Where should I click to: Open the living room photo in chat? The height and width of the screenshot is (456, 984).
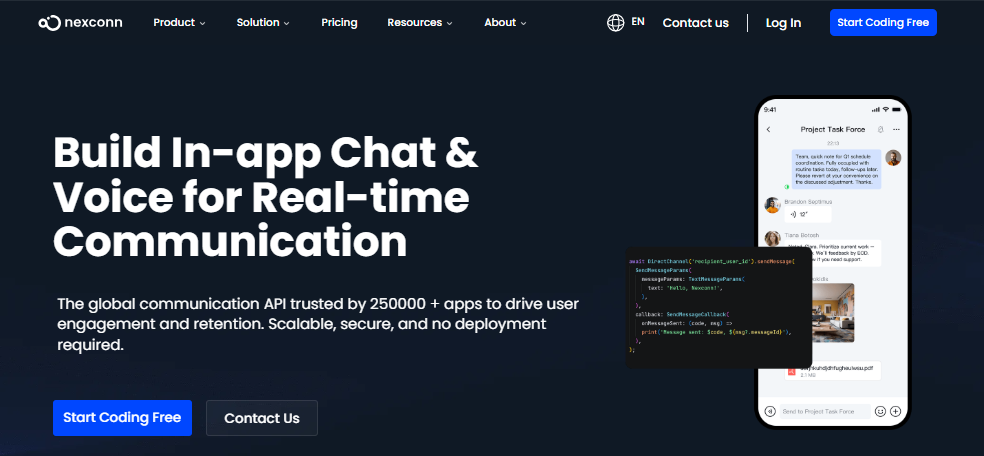pos(832,312)
